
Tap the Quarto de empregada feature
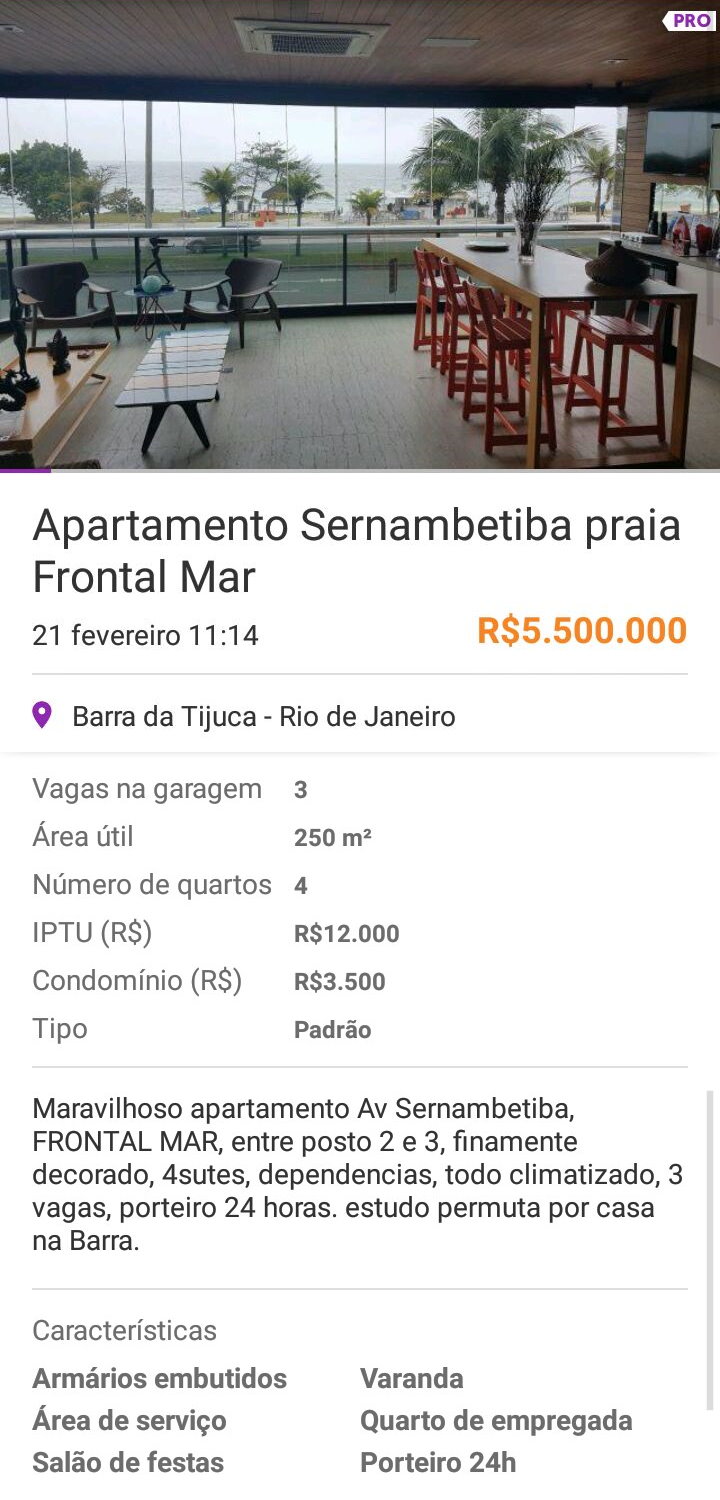(496, 1420)
